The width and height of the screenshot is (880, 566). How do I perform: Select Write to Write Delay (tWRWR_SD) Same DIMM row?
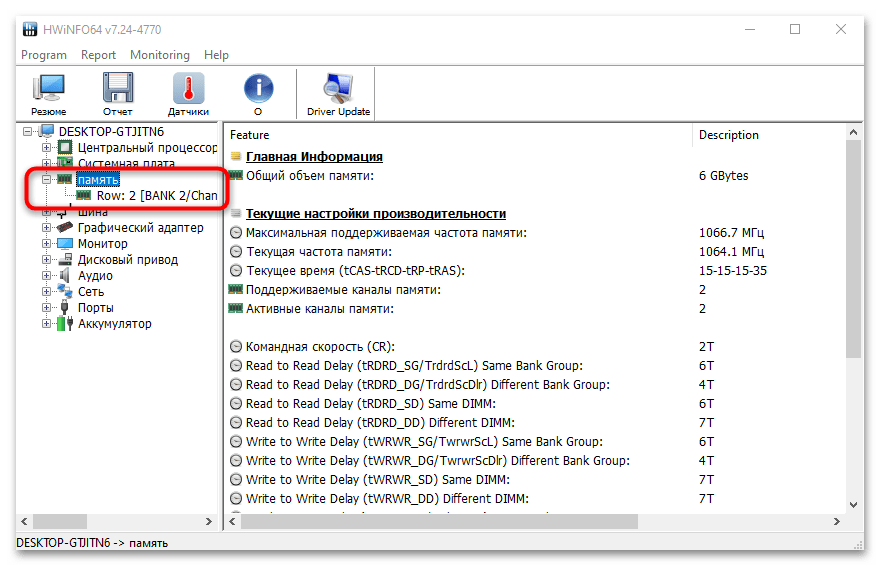536,480
